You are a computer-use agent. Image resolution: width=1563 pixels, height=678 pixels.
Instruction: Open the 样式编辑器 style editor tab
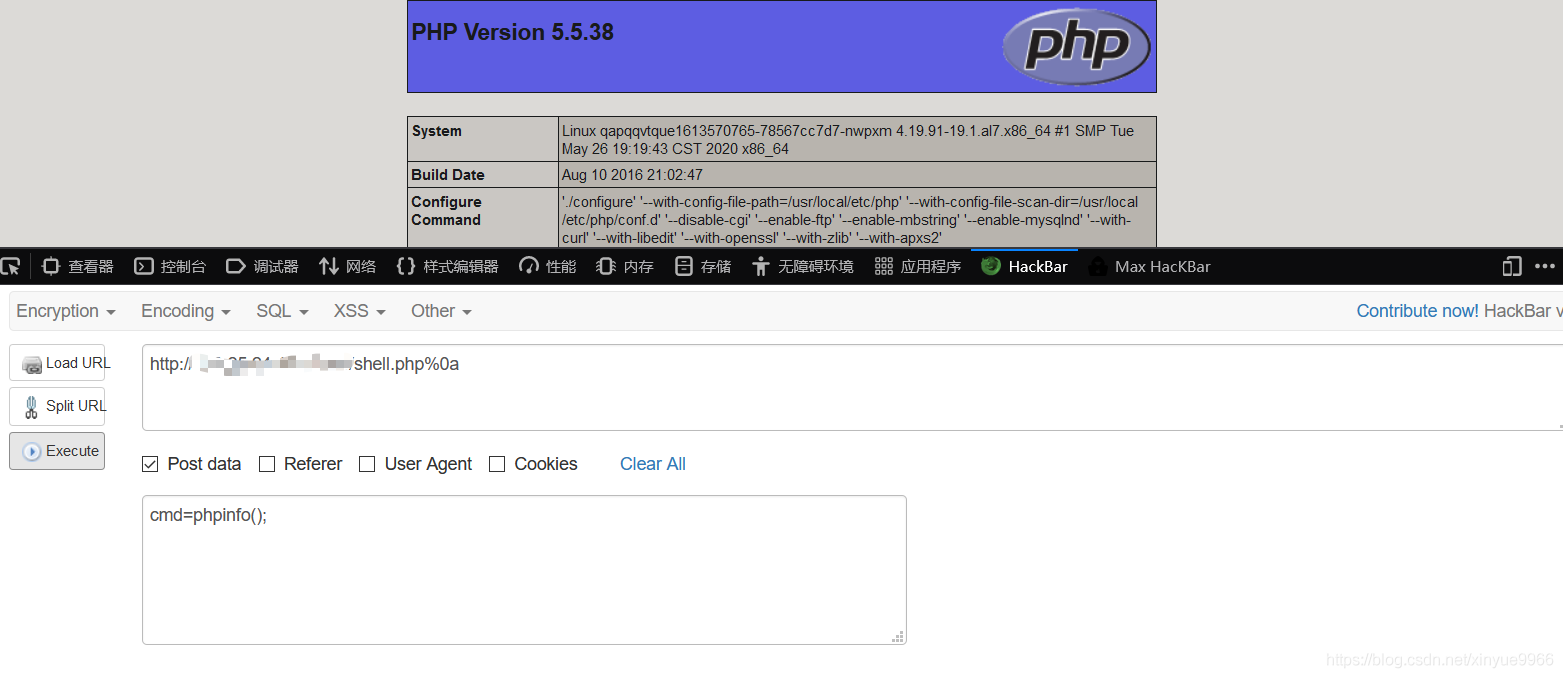click(x=448, y=267)
